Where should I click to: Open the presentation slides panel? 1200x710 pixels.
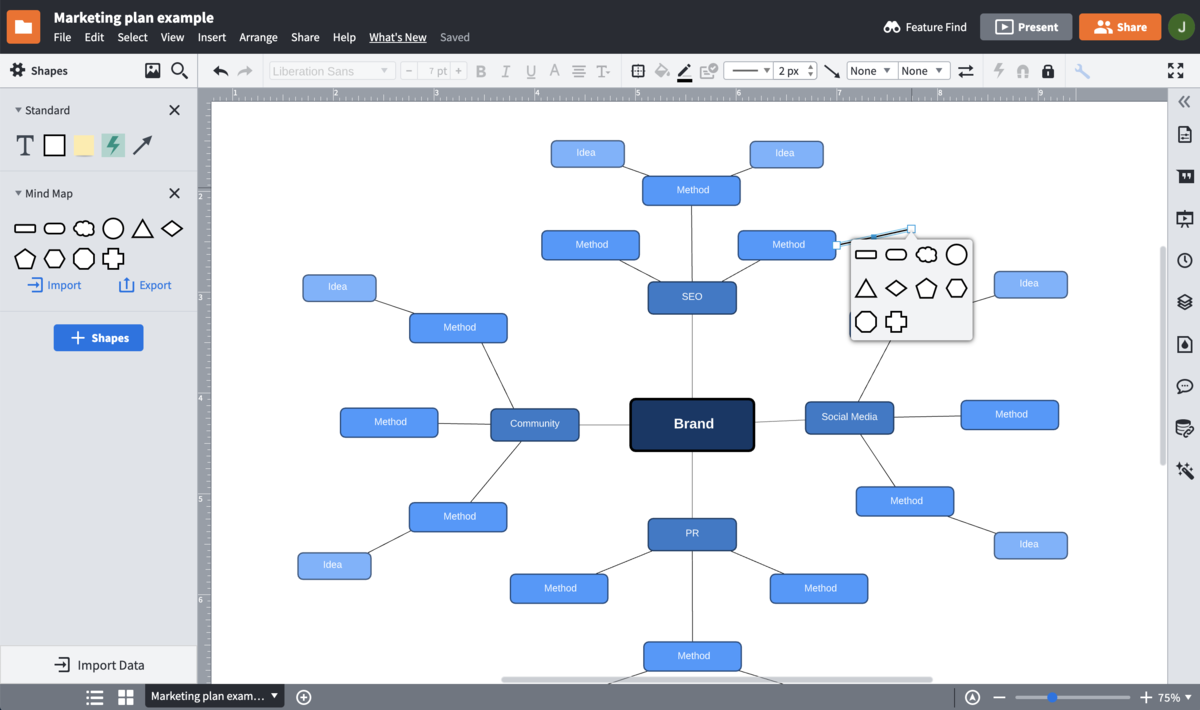pyautogui.click(x=1185, y=218)
